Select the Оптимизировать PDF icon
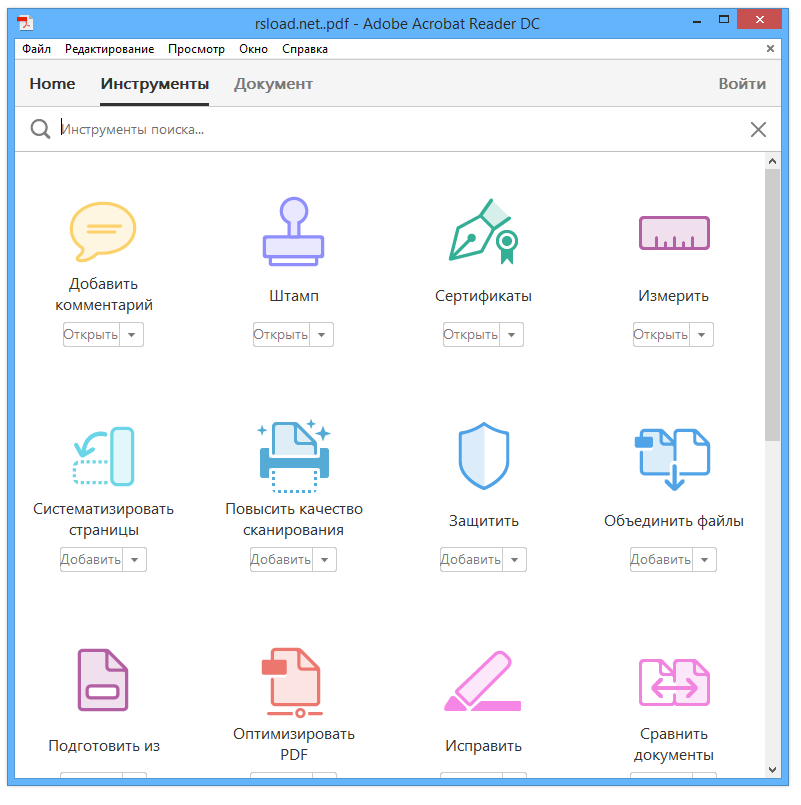The image size is (801, 805). pyautogui.click(x=293, y=682)
